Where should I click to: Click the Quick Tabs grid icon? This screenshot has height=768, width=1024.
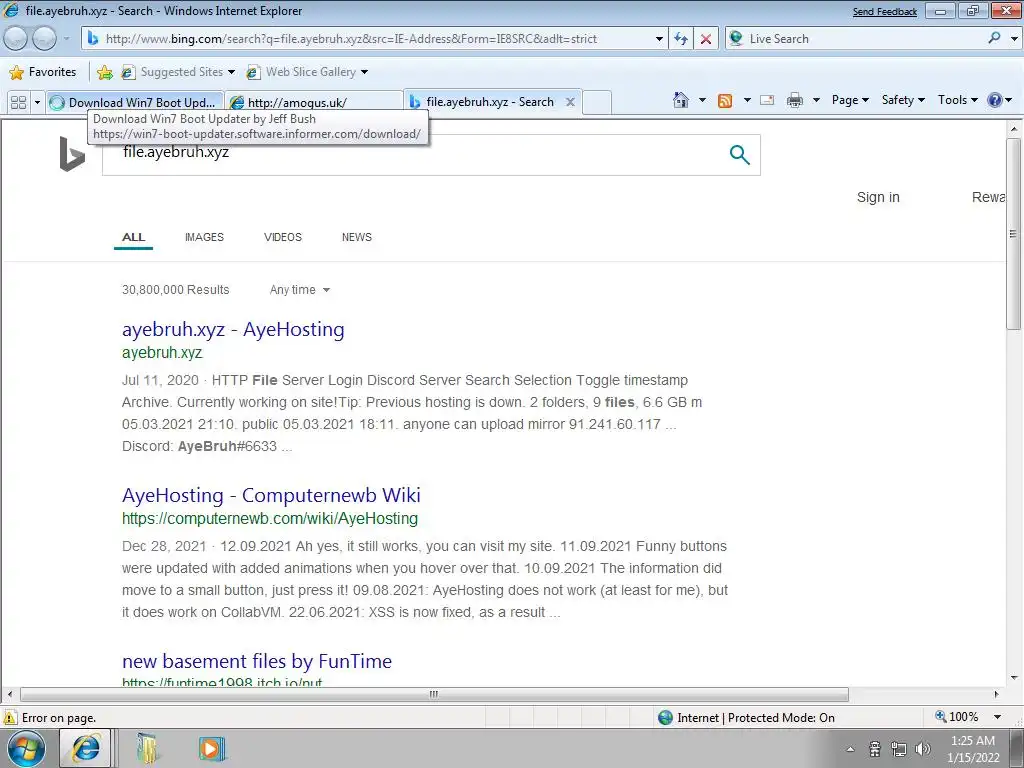[x=18, y=102]
